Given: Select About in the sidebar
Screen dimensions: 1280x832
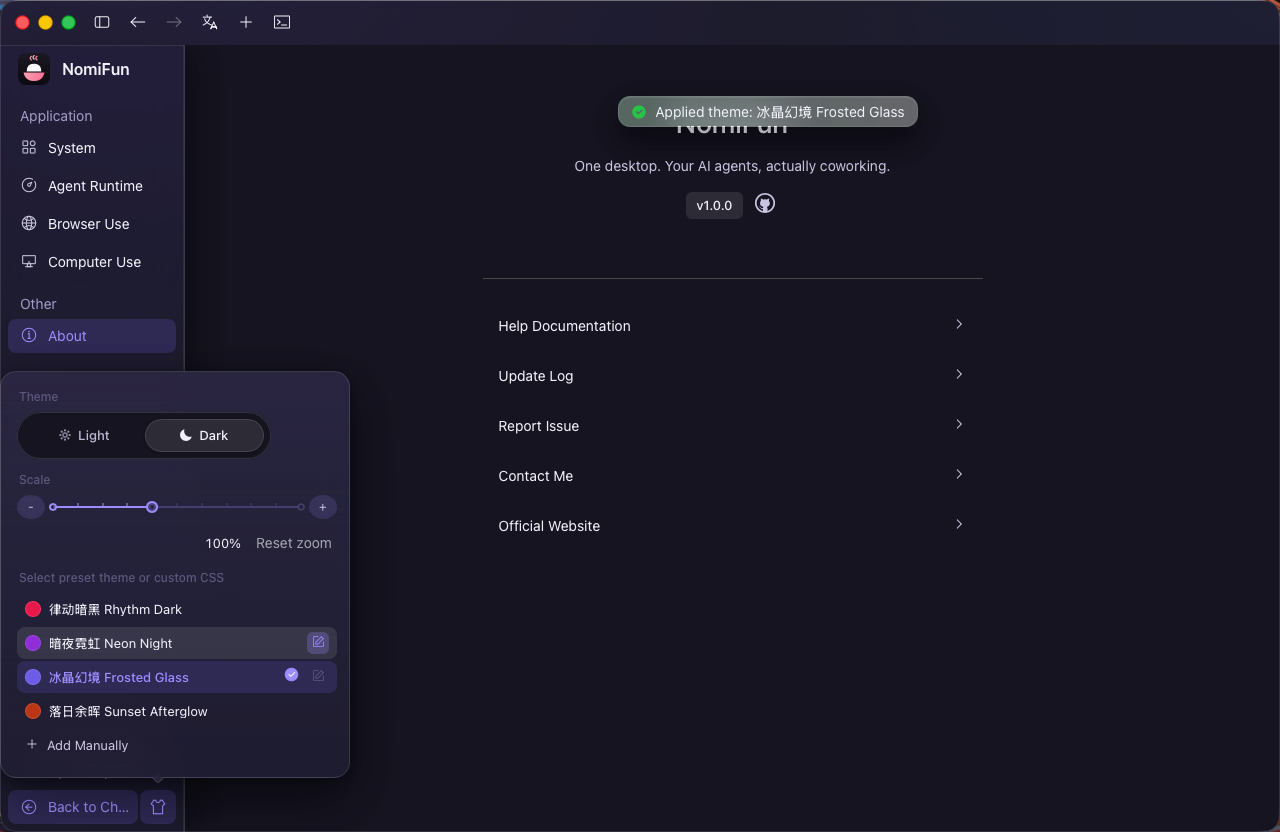Looking at the screenshot, I should click(92, 336).
